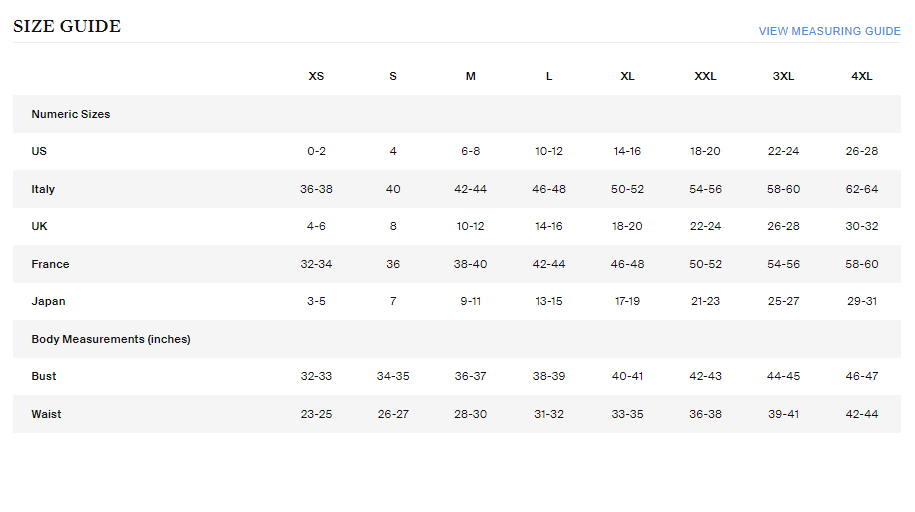Select the UK row label
This screenshot has width=915, height=512.
[40, 226]
